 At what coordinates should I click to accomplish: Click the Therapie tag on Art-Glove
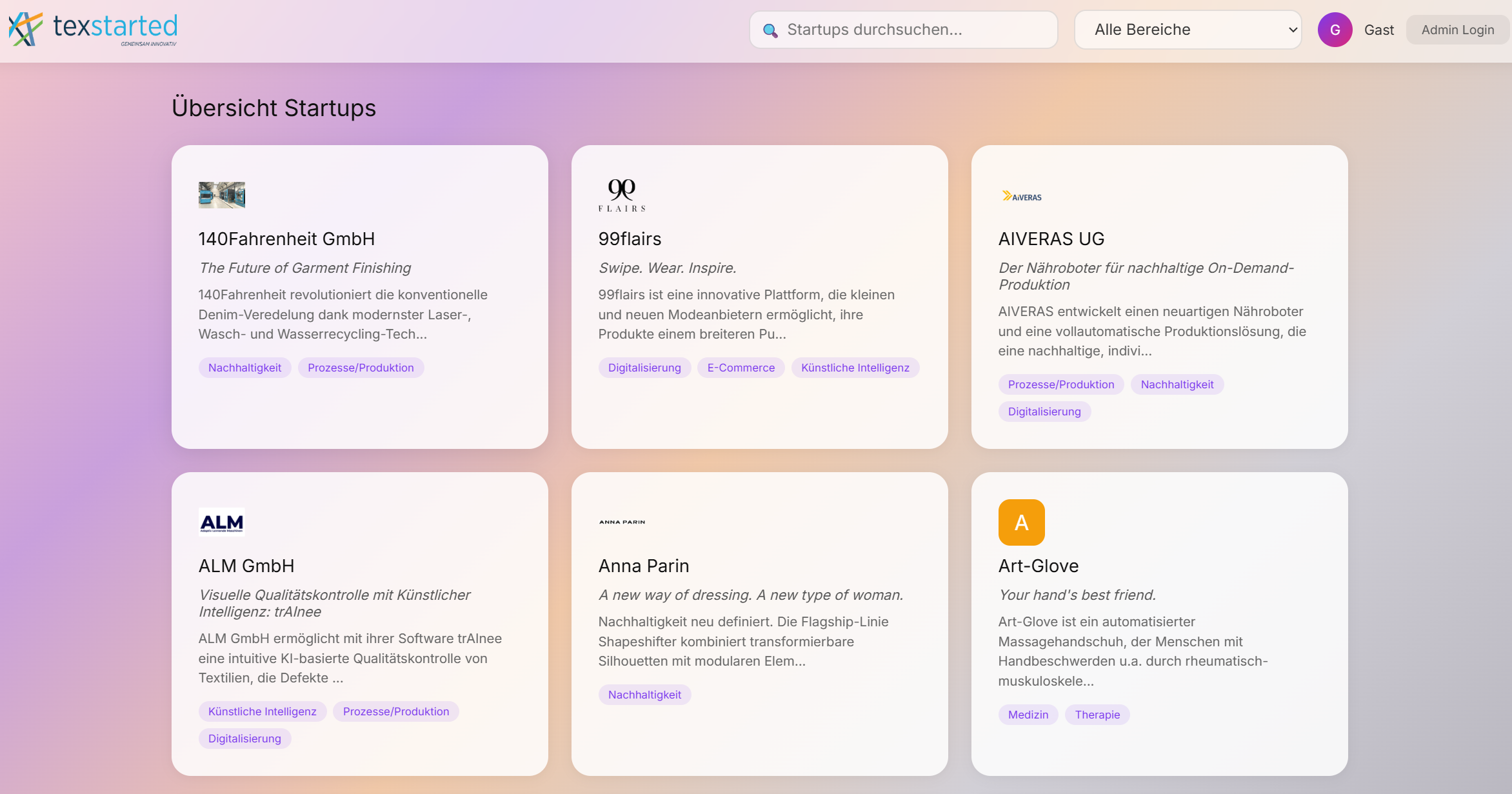point(1097,715)
